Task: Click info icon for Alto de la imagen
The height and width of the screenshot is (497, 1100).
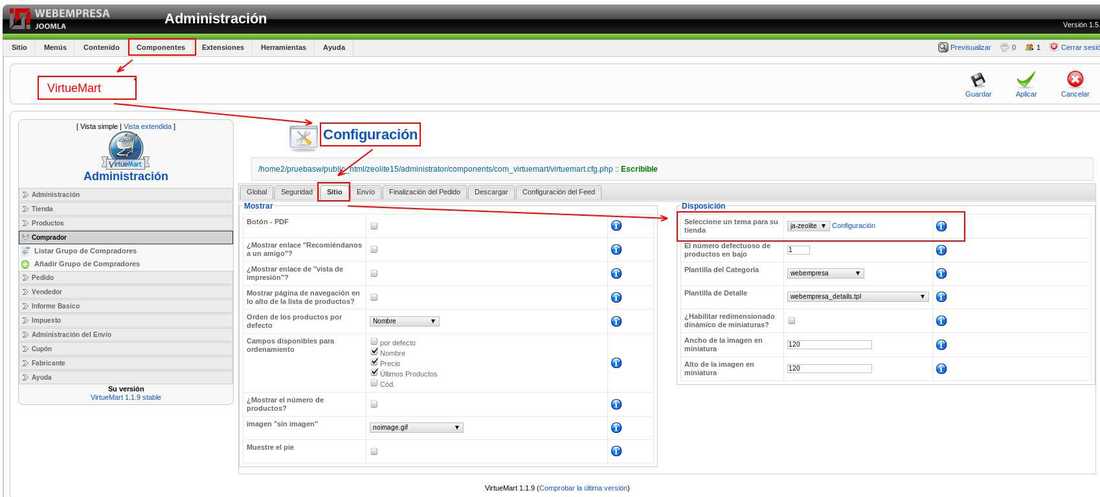Action: pyautogui.click(x=941, y=369)
